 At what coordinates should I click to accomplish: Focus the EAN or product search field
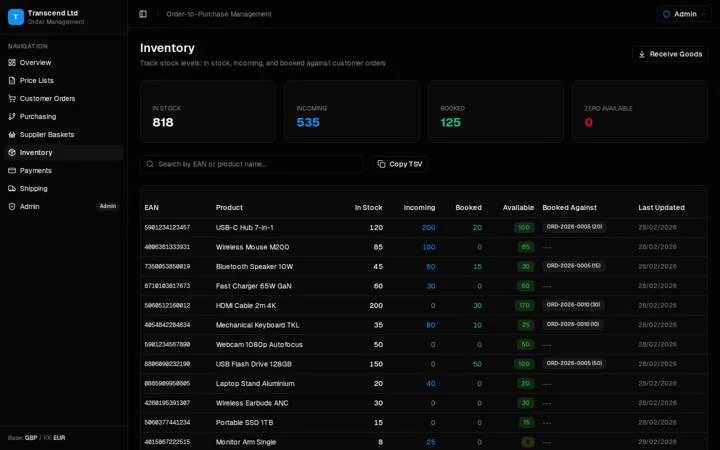pyautogui.click(x=252, y=164)
